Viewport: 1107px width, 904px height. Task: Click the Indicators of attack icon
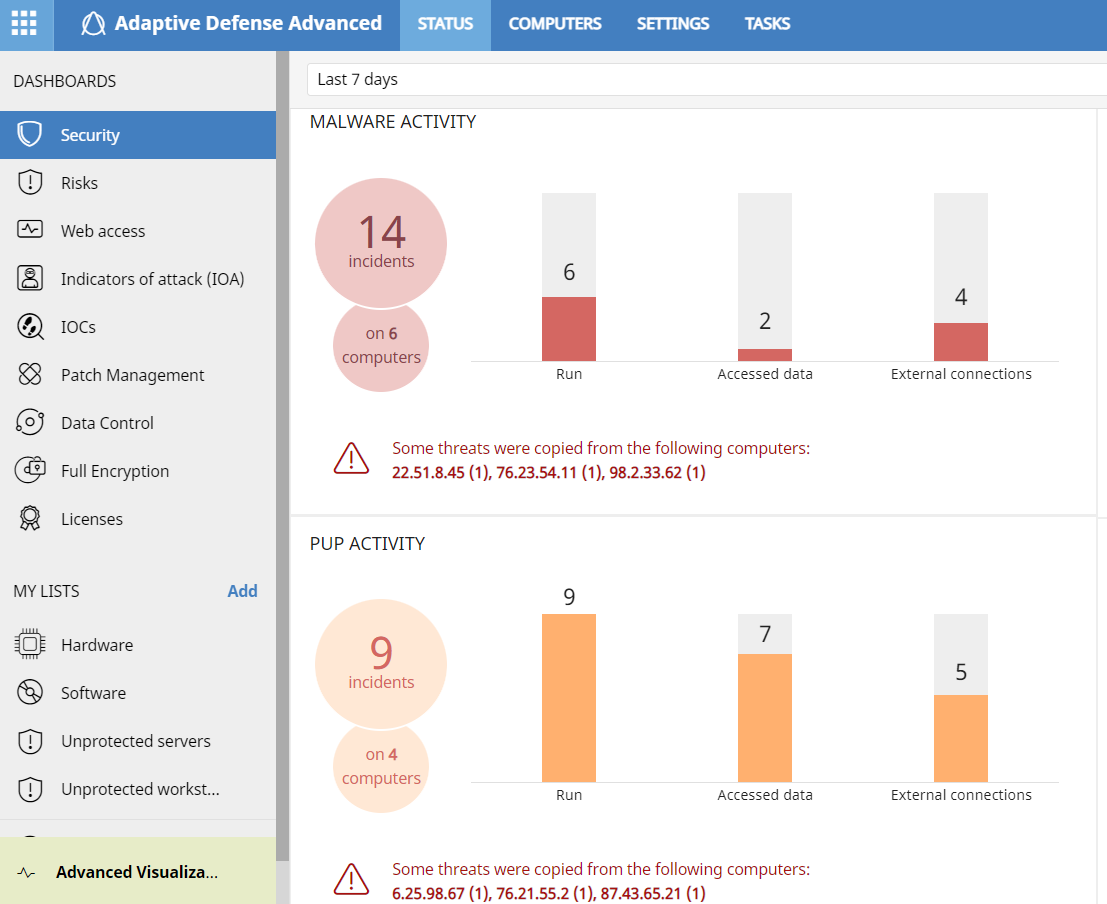coord(30,278)
